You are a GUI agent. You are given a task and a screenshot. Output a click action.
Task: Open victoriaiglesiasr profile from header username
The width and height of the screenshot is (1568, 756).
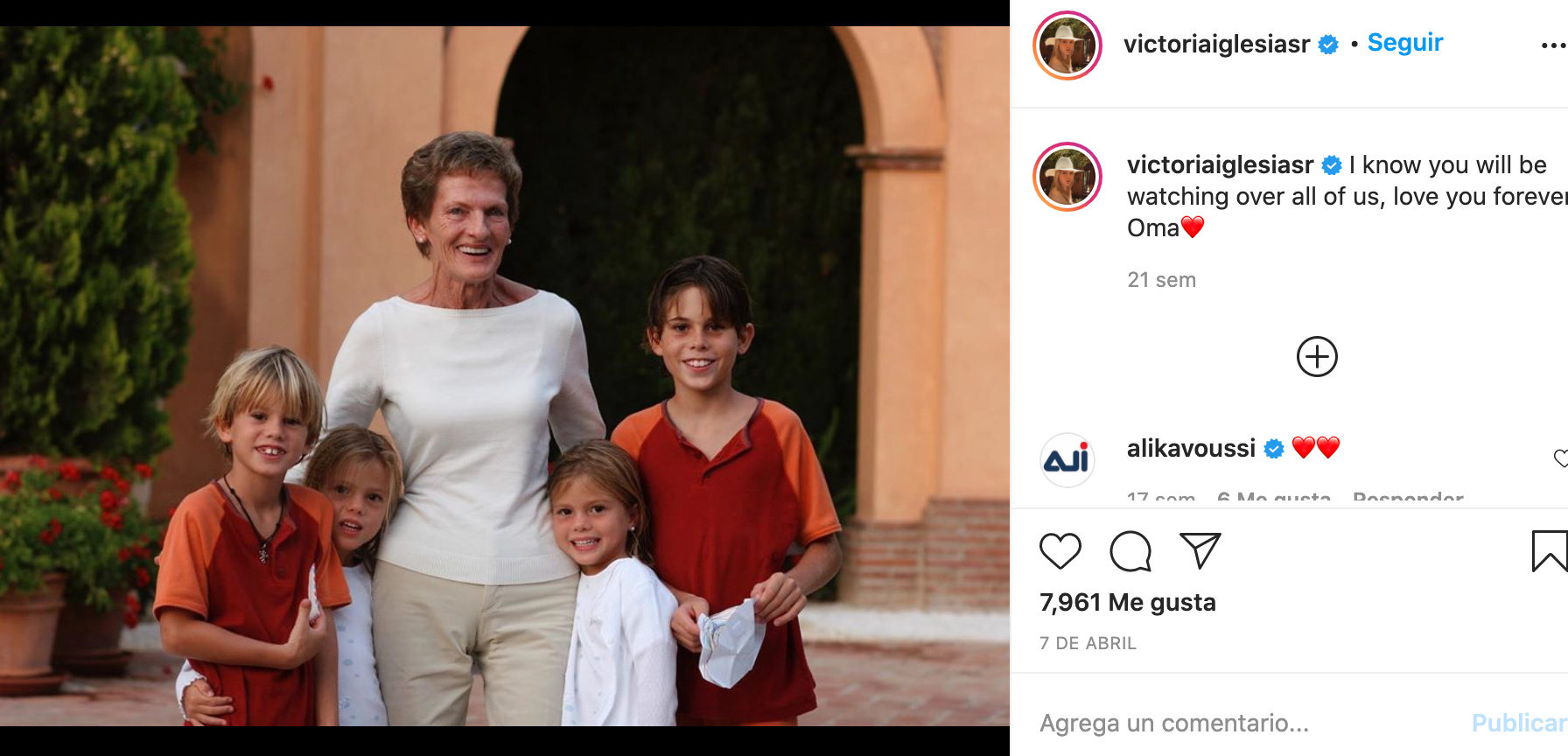tap(1216, 45)
